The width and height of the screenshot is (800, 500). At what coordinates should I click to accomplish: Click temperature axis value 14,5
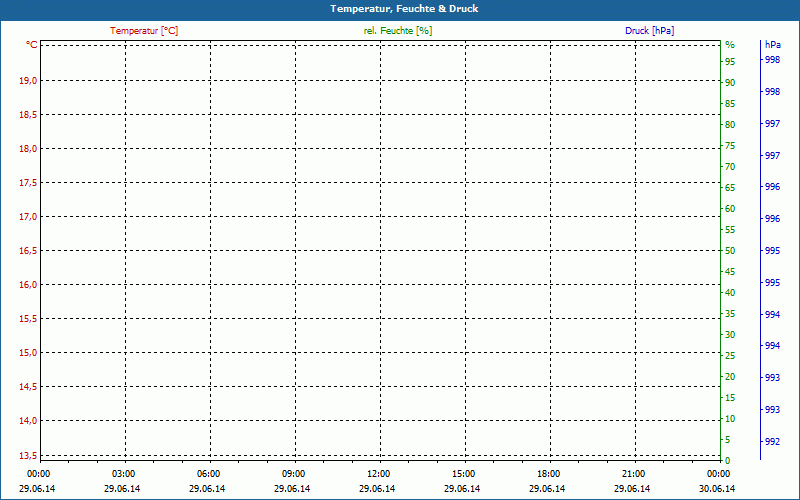click(28, 387)
